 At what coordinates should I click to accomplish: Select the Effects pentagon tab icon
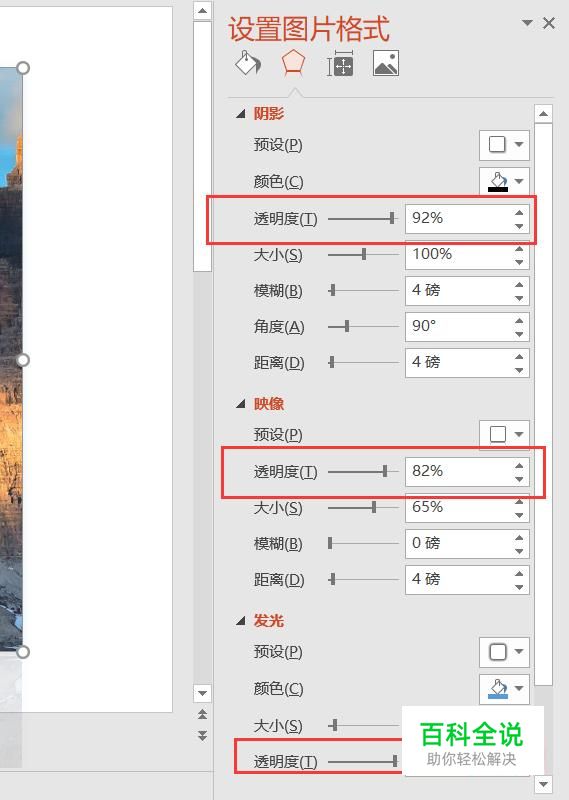tap(293, 63)
